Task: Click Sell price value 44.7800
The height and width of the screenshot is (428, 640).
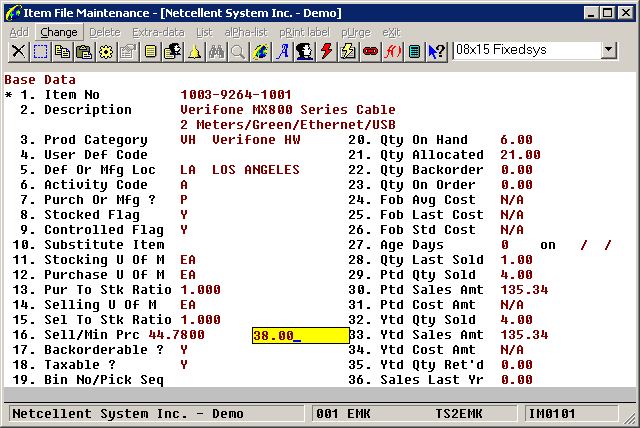Action: [176, 335]
